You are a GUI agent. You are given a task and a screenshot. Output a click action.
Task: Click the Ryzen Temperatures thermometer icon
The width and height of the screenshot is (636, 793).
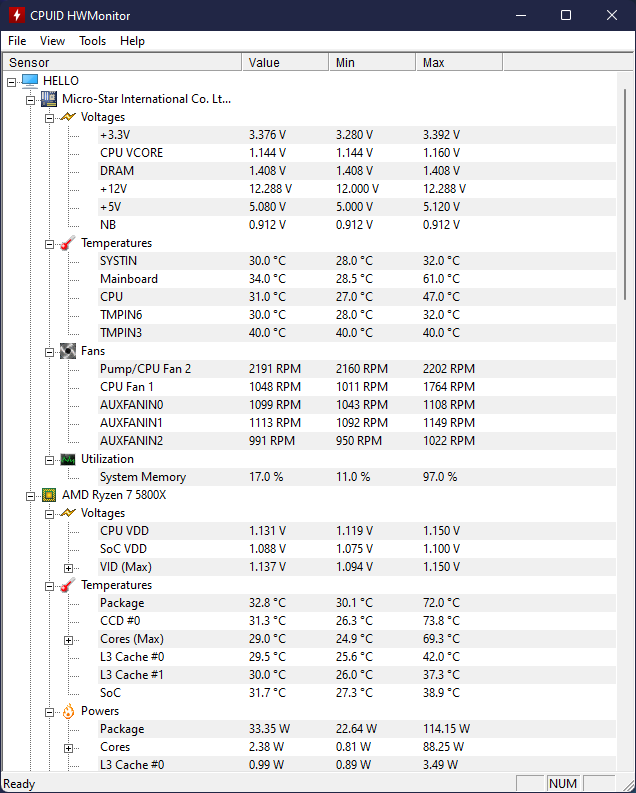68,585
